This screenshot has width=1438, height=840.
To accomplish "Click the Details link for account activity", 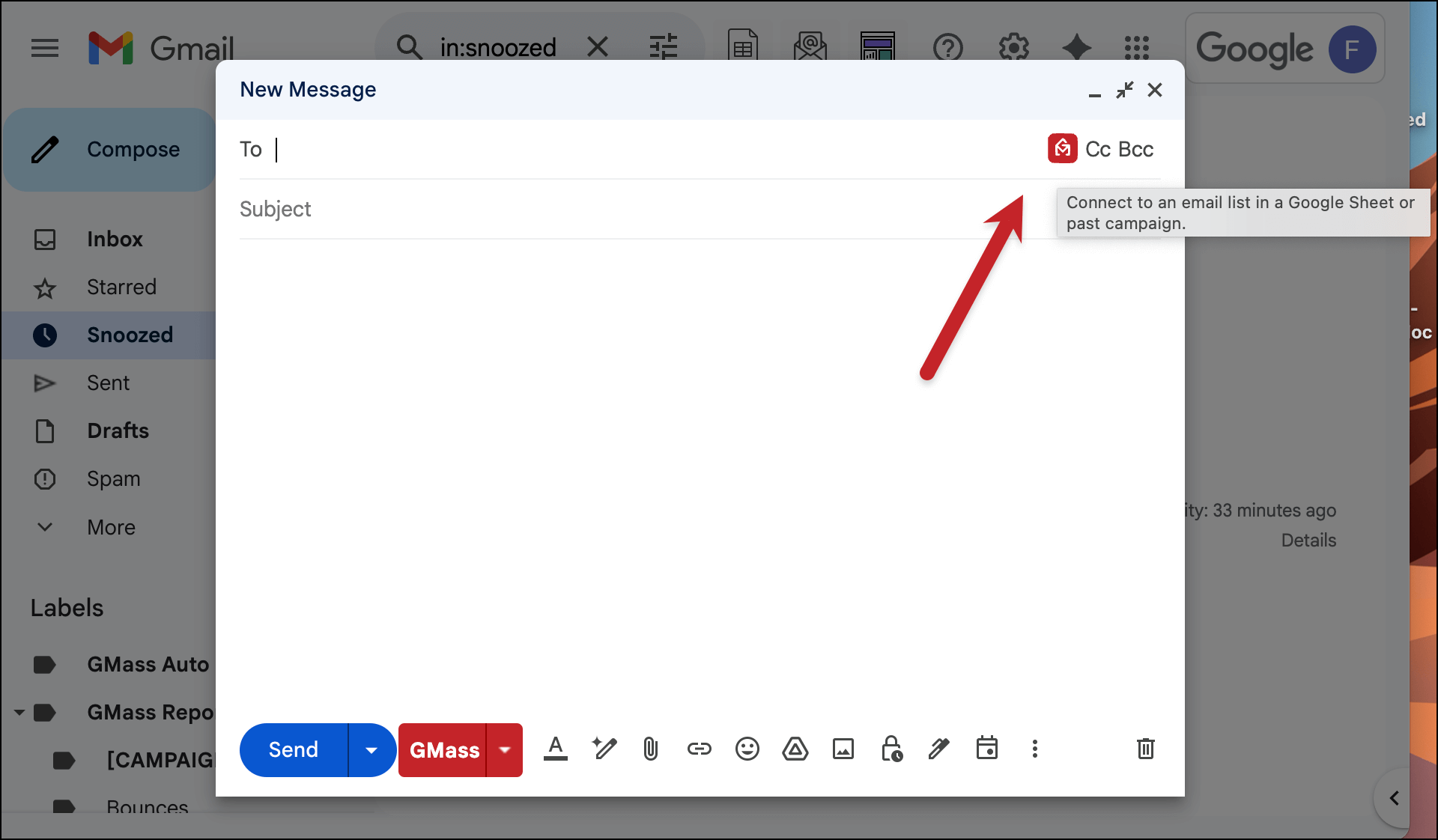I will pos(1308,541).
